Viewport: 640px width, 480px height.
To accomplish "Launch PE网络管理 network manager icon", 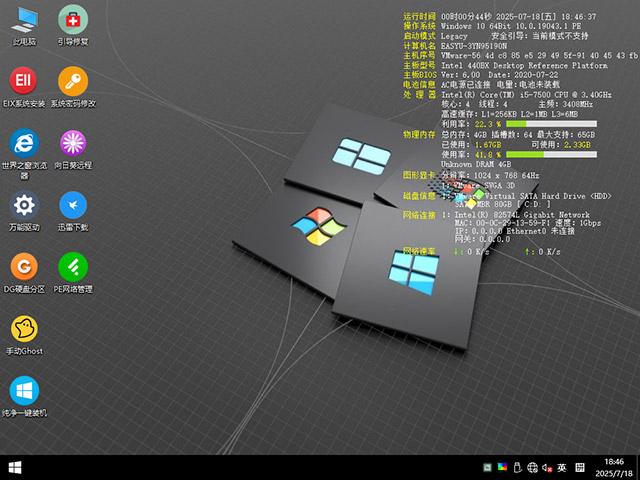I will click(x=73, y=273).
